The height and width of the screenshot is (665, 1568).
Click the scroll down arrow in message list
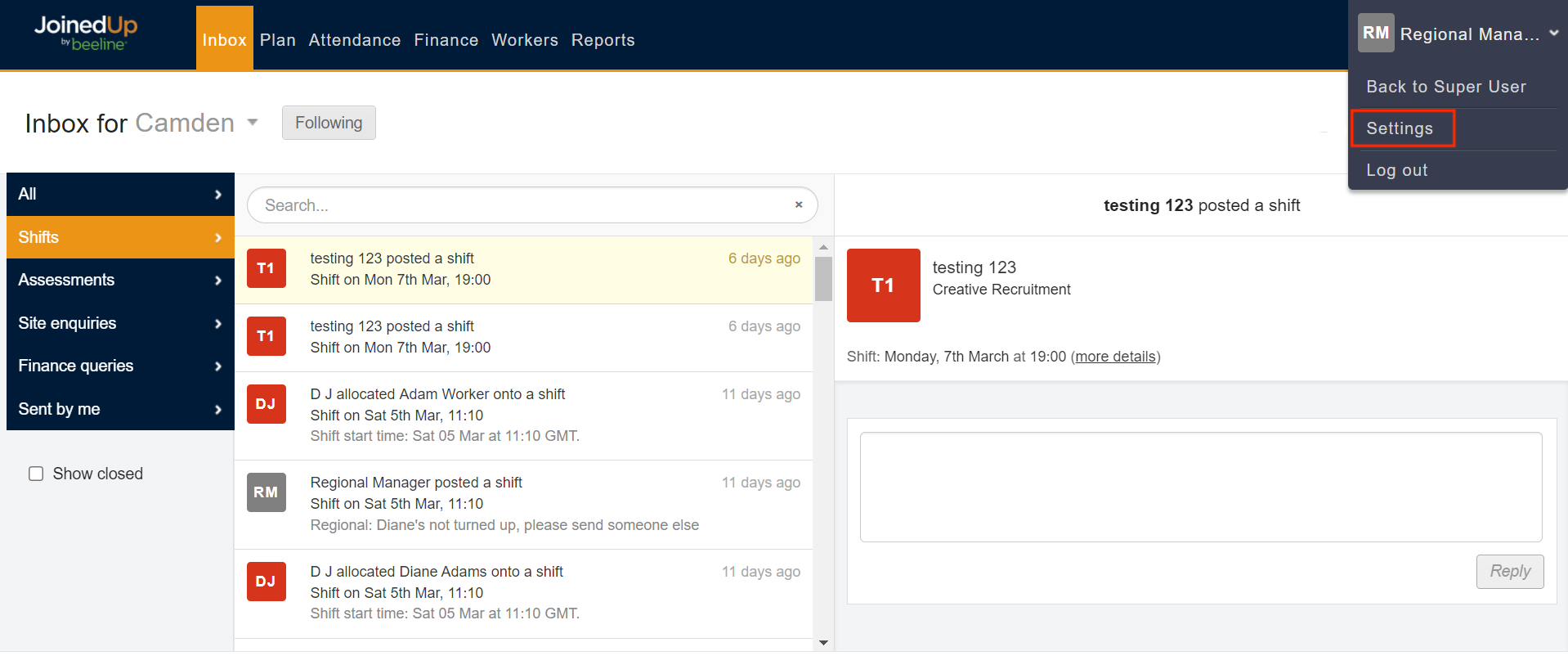[x=823, y=643]
